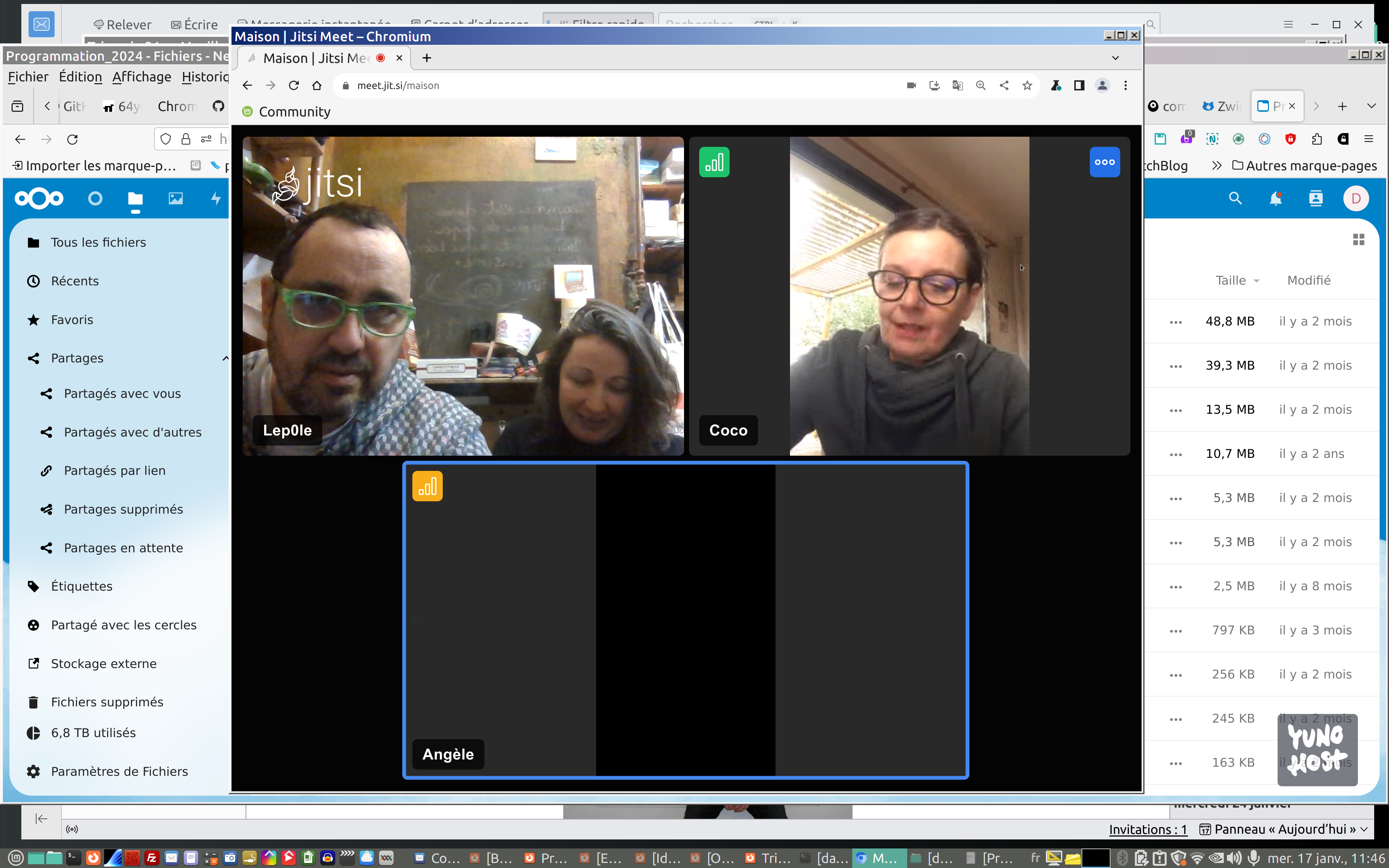This screenshot has width=1389, height=868.
Task: Toggle Chromium side panel button
Action: tap(1079, 86)
